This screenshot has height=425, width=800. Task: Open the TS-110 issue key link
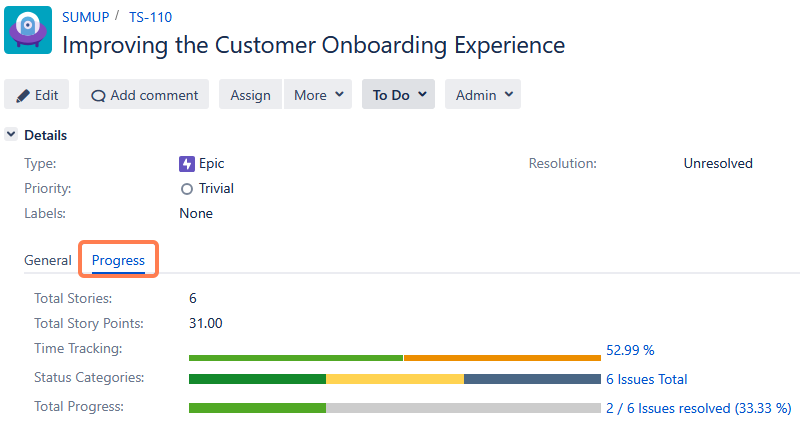coord(149,17)
